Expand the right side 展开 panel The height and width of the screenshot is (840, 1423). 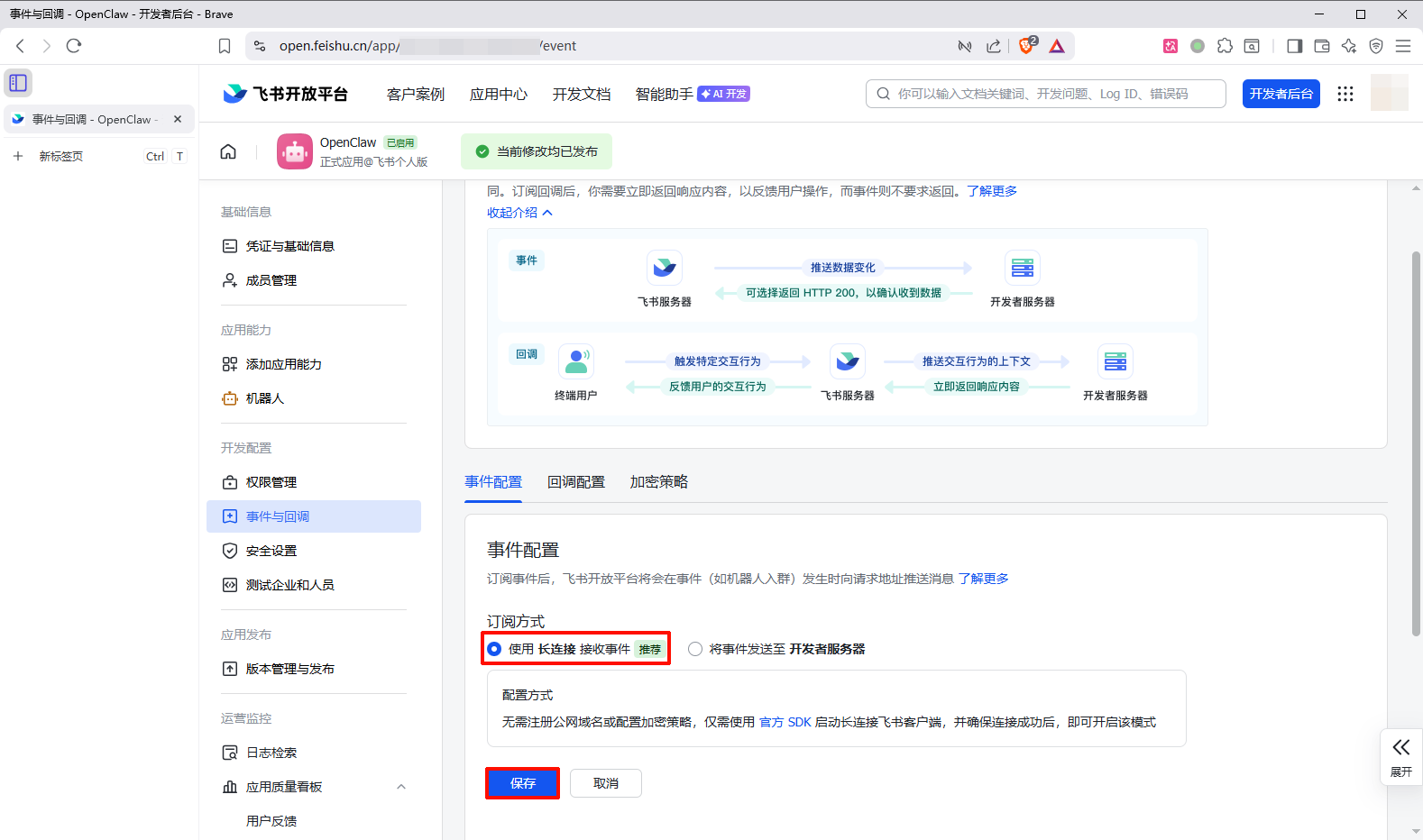[x=1400, y=756]
